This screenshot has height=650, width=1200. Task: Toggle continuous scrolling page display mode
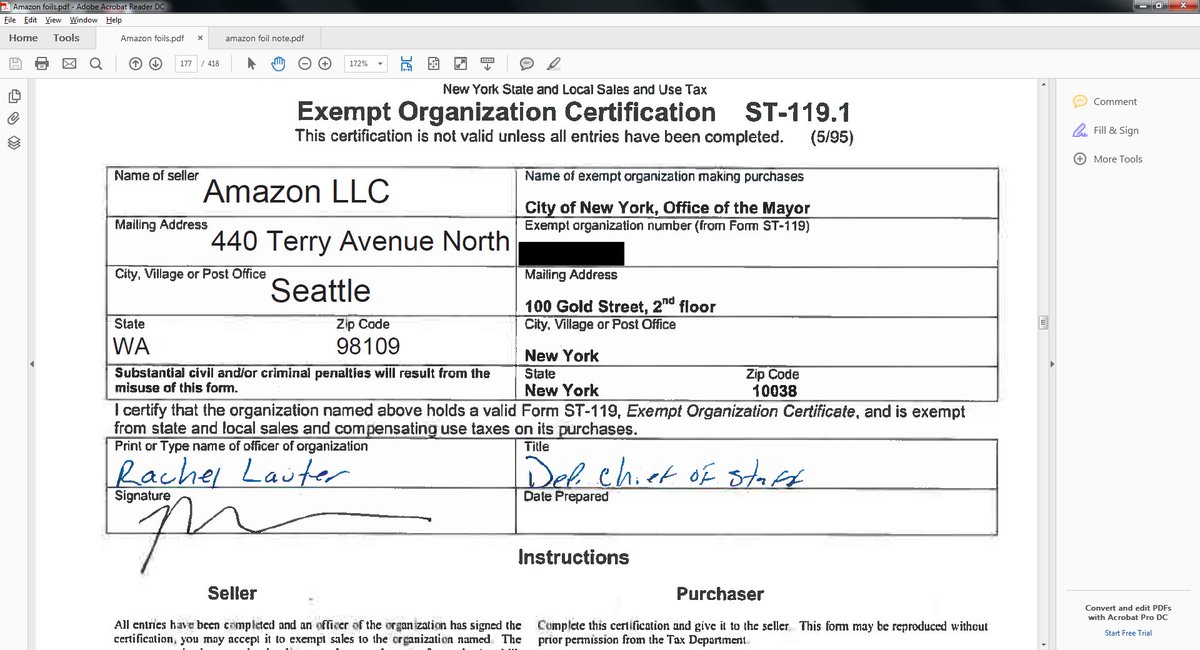406,63
